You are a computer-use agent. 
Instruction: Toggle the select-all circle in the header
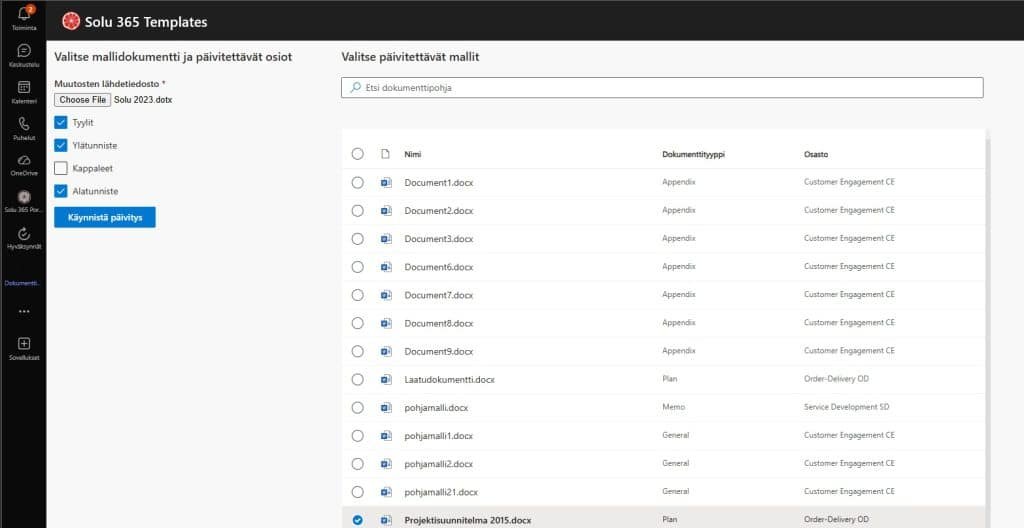[357, 154]
